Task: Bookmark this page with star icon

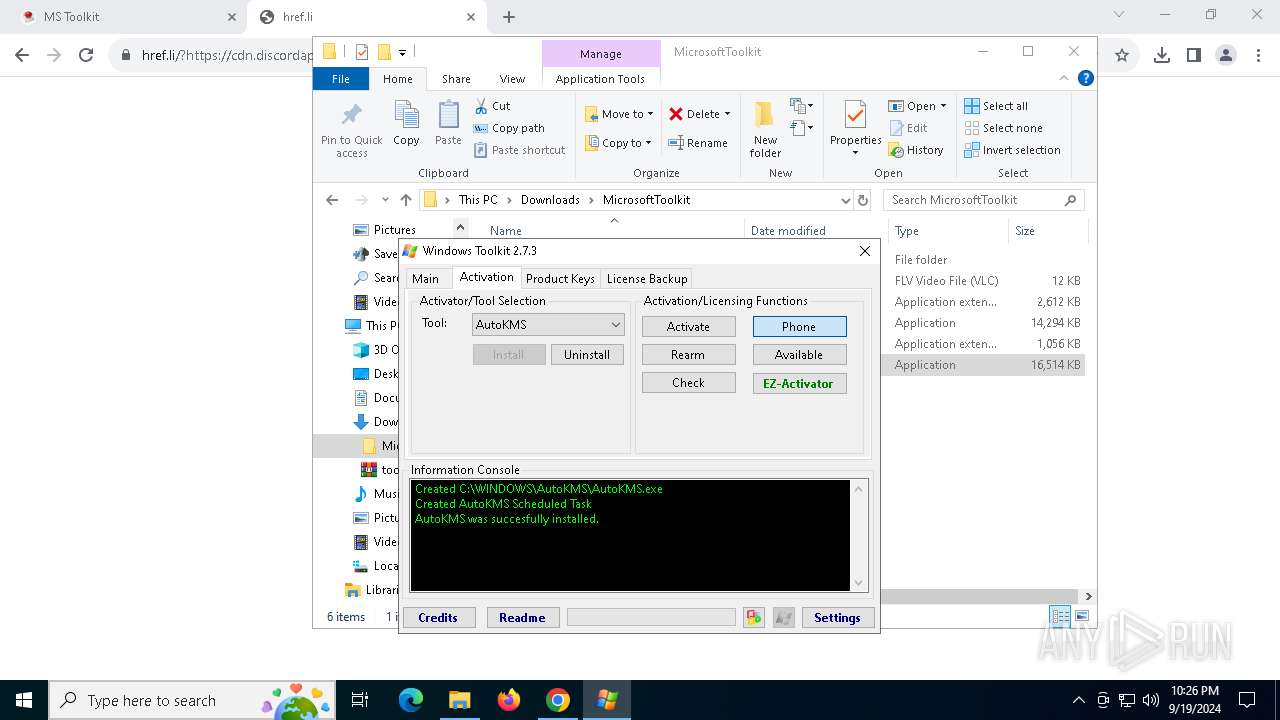Action: coord(1122,56)
